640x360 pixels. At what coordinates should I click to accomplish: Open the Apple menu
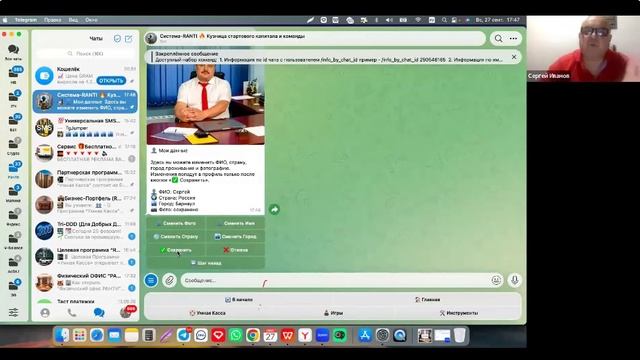click(5, 20)
